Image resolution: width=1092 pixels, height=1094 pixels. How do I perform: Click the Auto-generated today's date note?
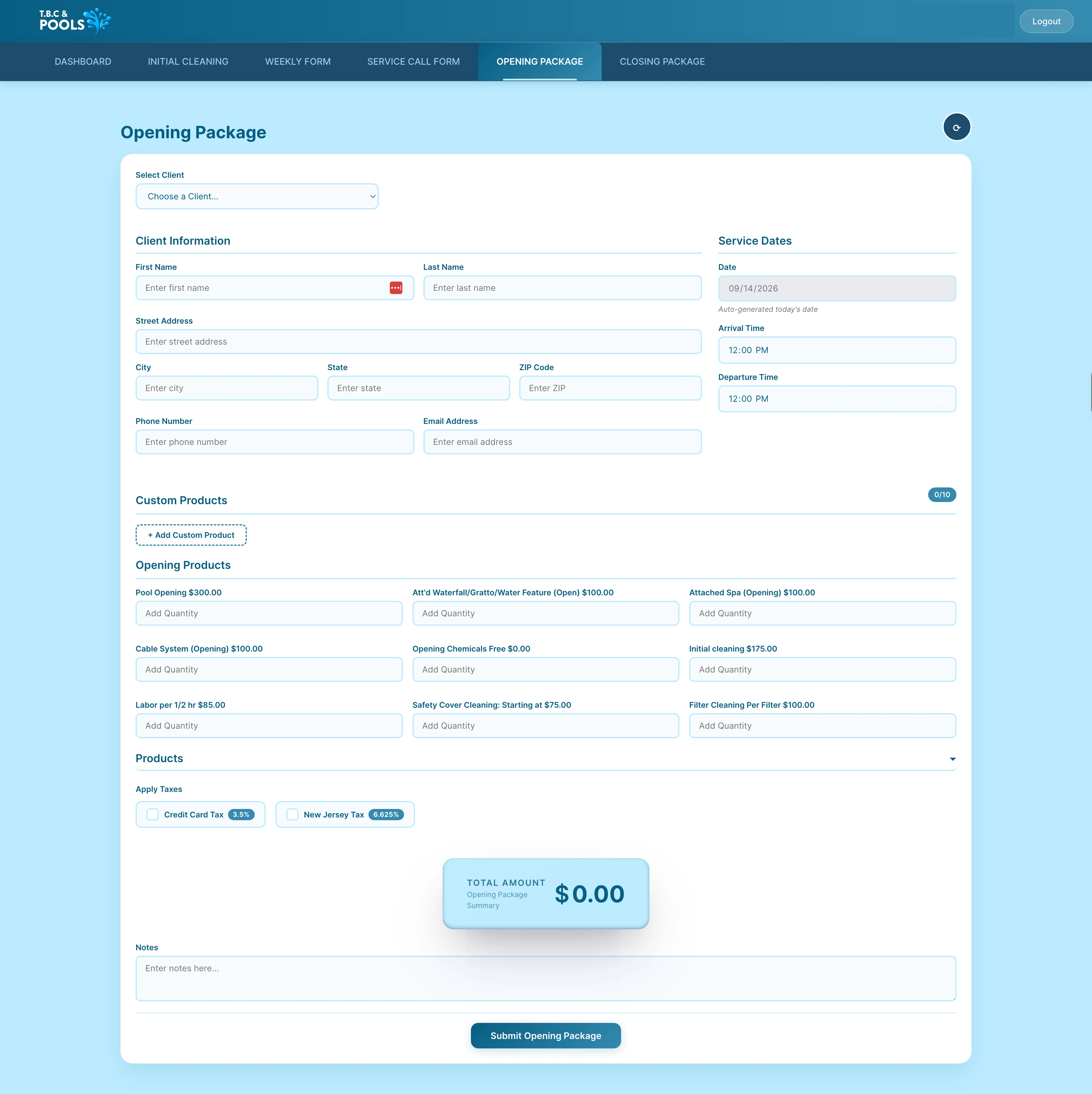pyautogui.click(x=767, y=309)
